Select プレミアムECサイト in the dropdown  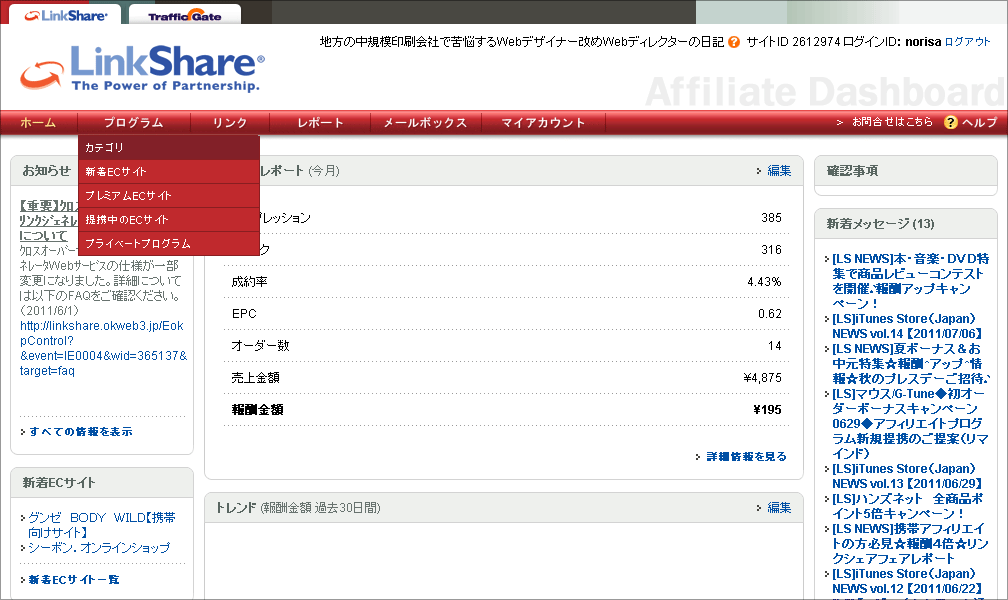tap(168, 195)
